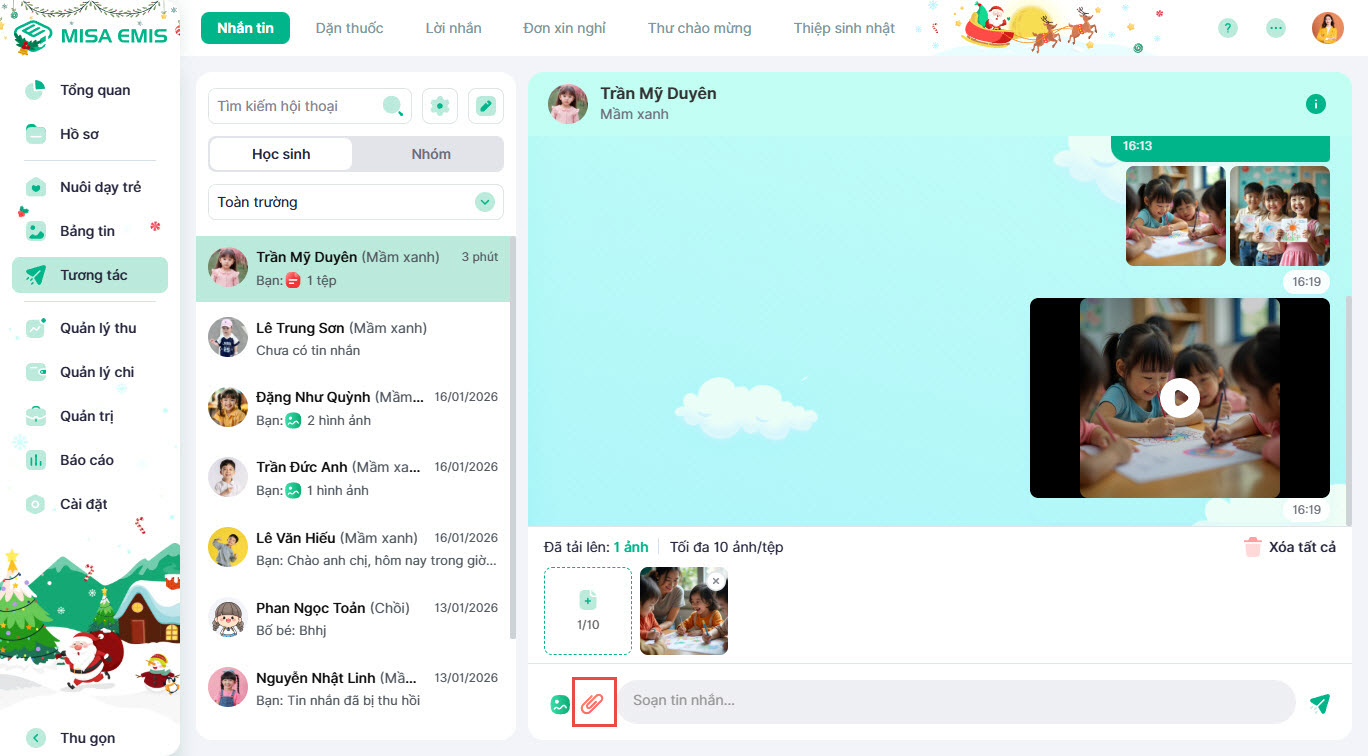Play the video in the chat
1368x756 pixels.
(1180, 398)
